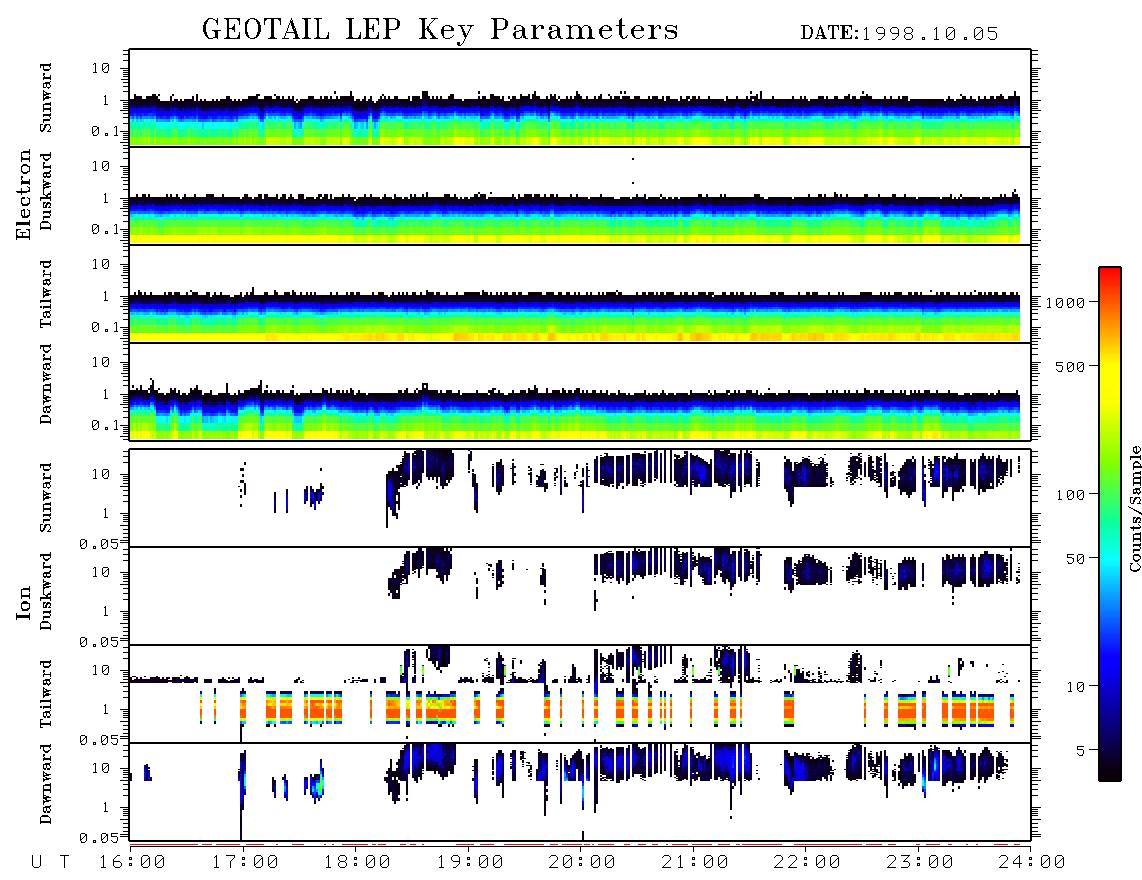The height and width of the screenshot is (880, 1142).
Task: Click the "24:00" time tick label
Action: [x=1032, y=863]
